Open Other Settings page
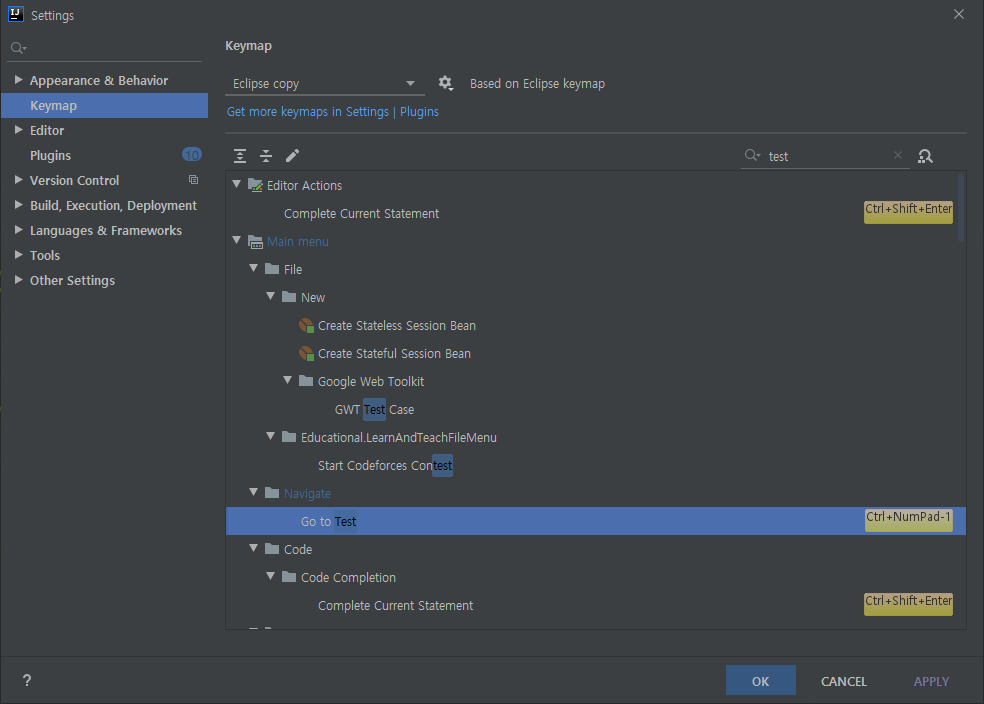 coord(72,280)
